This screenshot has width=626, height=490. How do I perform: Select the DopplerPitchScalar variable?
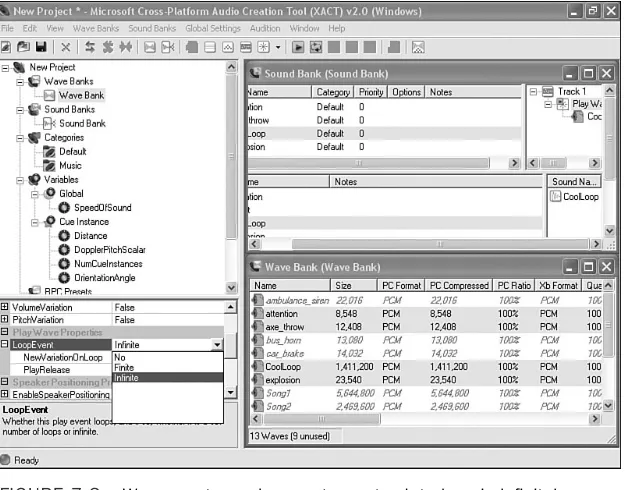[x=110, y=250]
